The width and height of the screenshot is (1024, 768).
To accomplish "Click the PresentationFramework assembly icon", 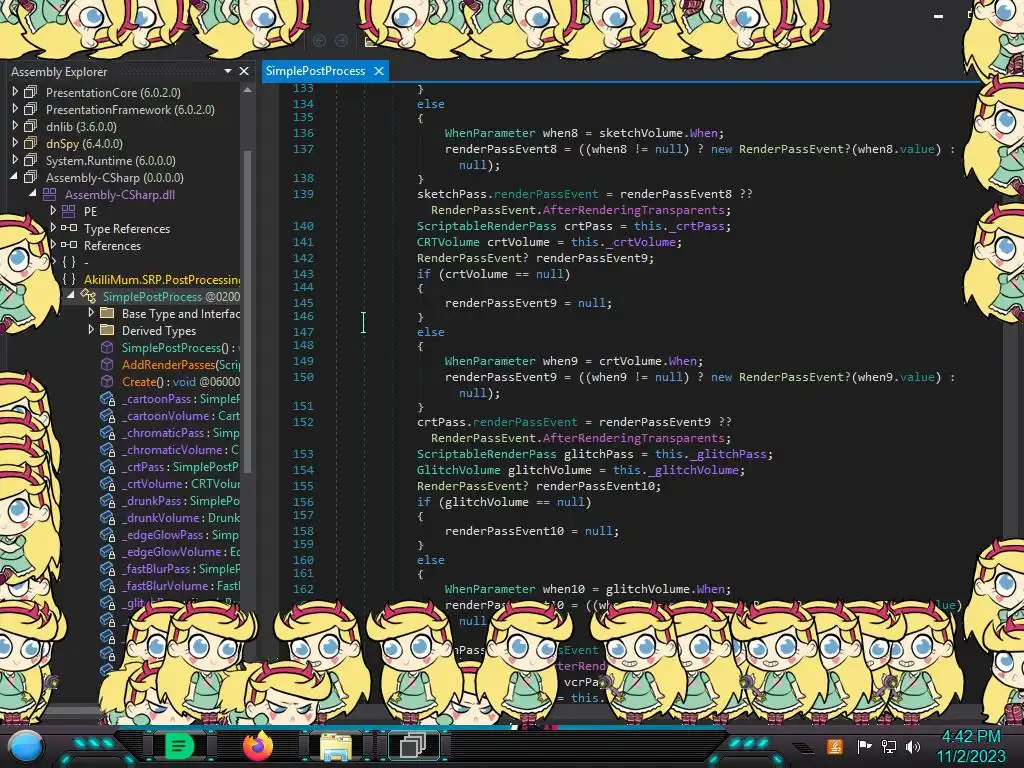I will click(30, 109).
